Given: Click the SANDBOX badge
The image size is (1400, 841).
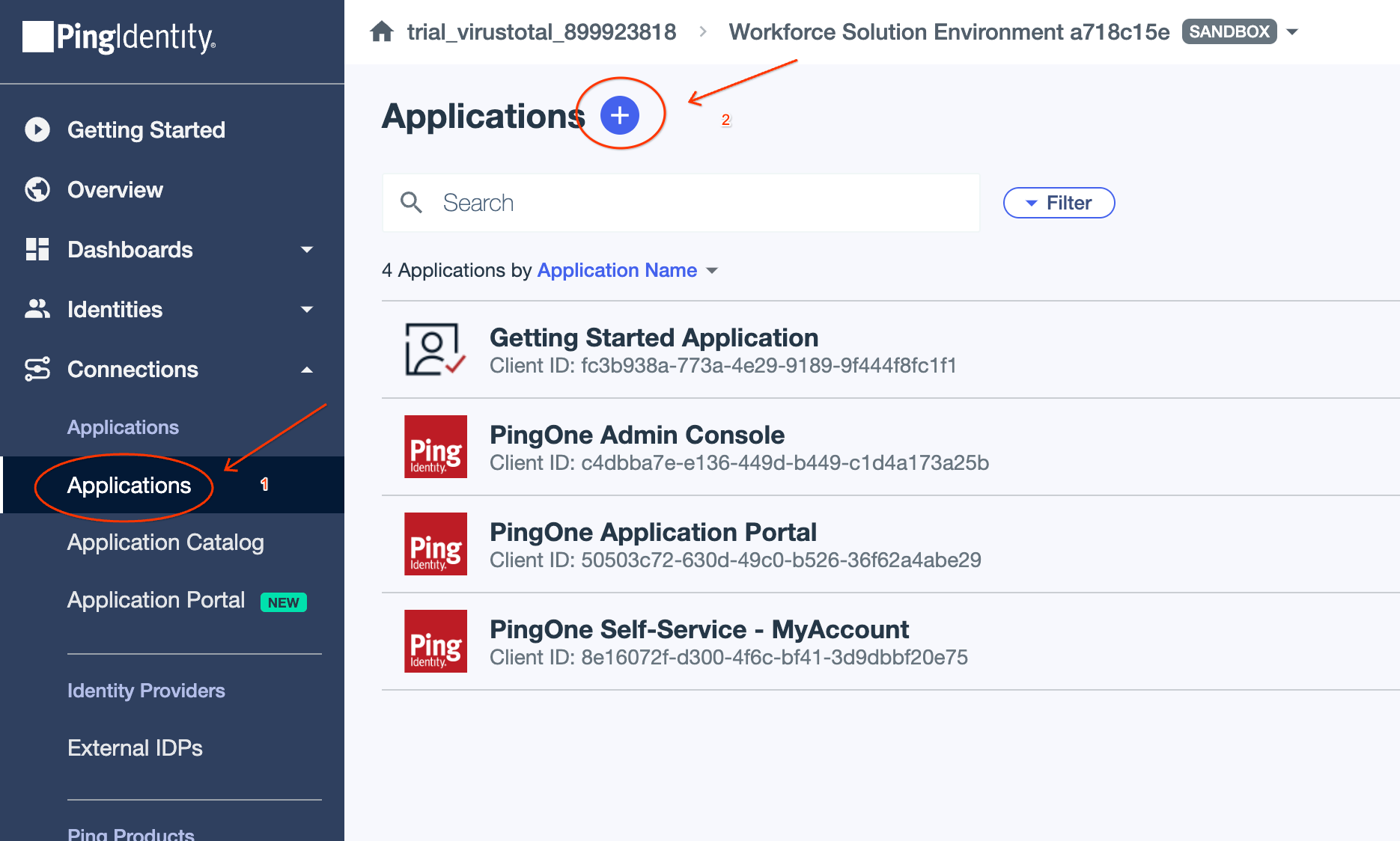Looking at the screenshot, I should (x=1229, y=31).
